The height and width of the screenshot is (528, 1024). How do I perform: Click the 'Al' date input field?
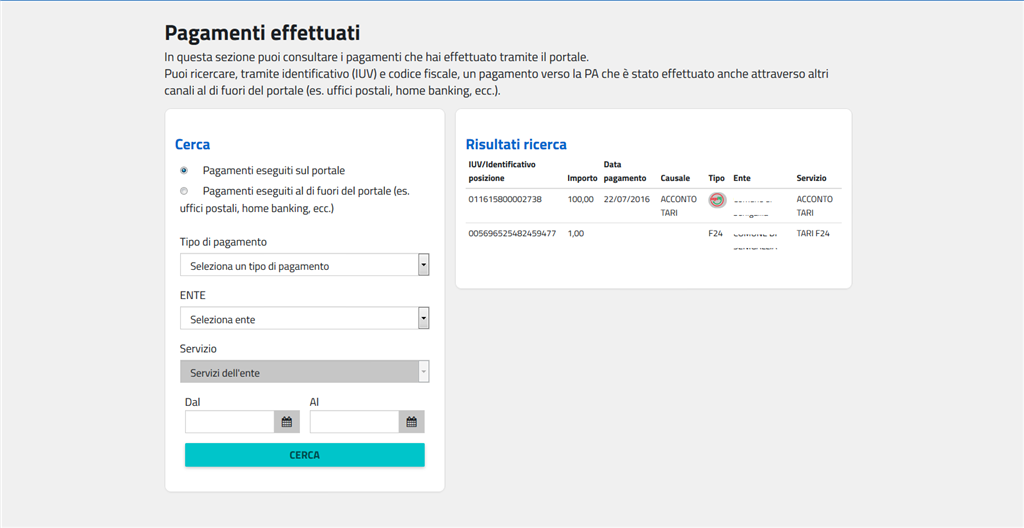(x=354, y=422)
